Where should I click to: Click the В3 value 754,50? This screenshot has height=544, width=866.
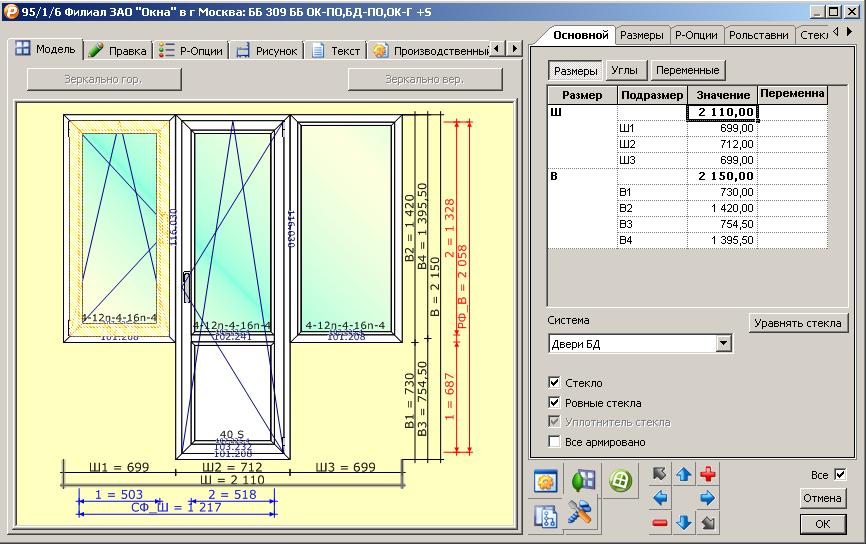[x=722, y=224]
